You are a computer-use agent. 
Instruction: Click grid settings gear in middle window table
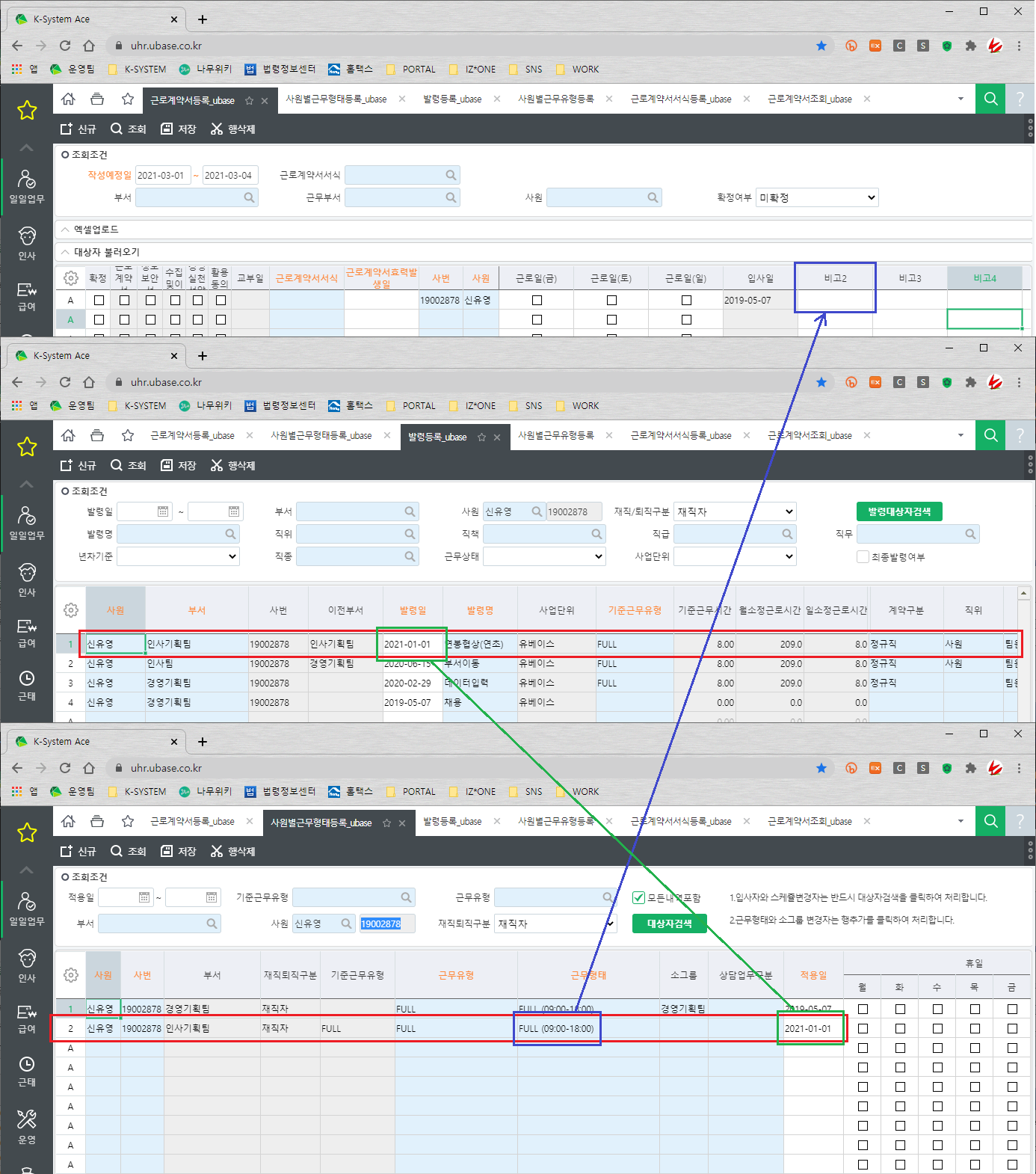71,610
